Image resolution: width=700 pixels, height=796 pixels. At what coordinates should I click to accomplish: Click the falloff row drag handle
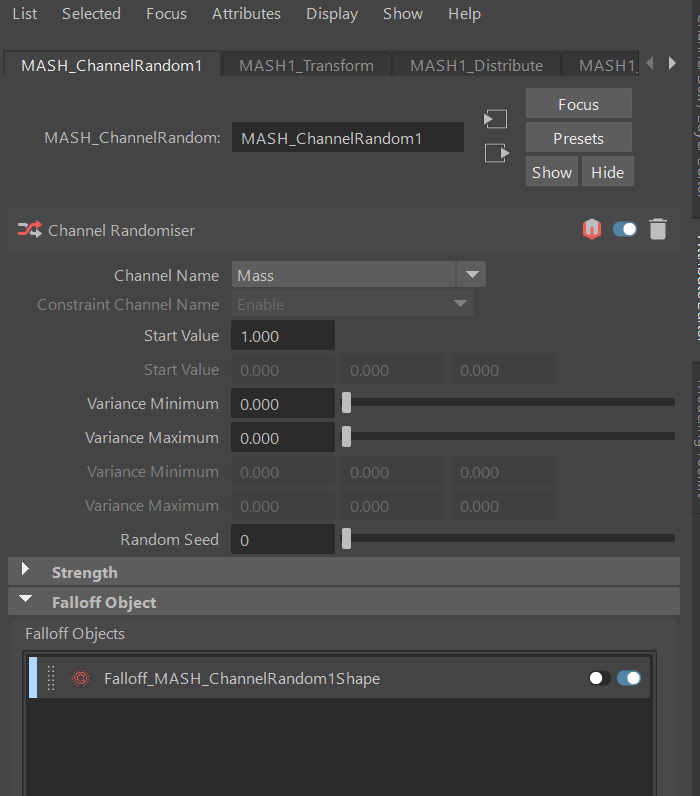51,678
